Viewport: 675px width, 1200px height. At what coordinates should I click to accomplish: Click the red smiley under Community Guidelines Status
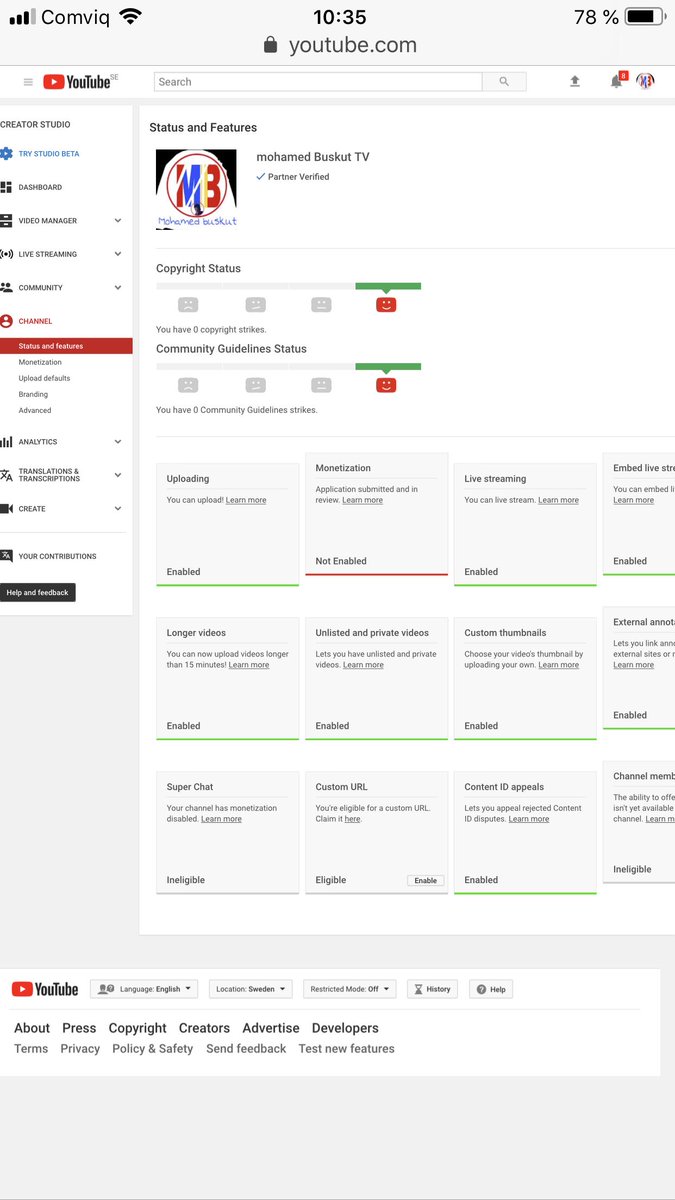[x=386, y=385]
